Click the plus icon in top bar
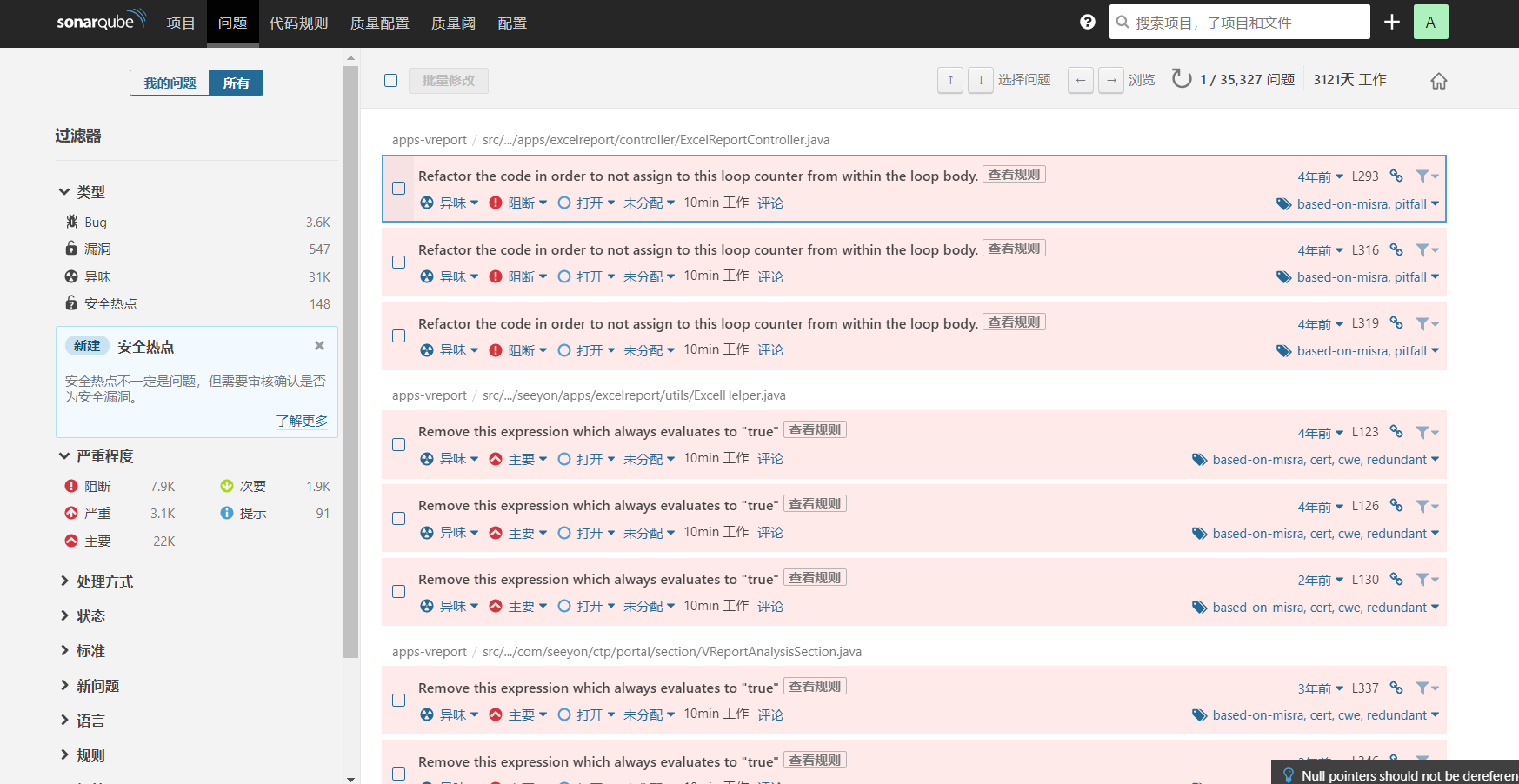 click(x=1391, y=22)
